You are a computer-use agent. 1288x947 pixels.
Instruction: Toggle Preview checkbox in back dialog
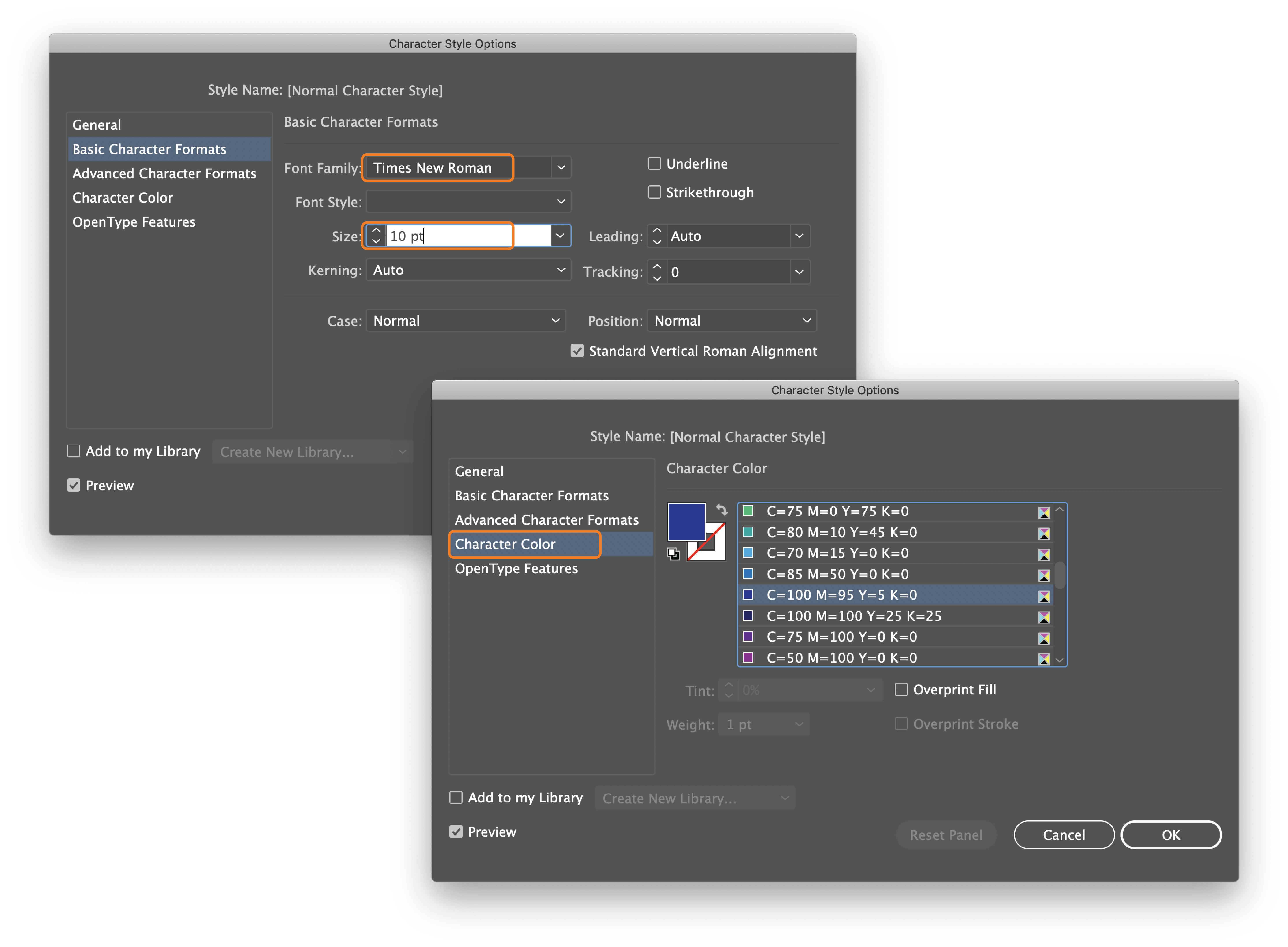(73, 486)
